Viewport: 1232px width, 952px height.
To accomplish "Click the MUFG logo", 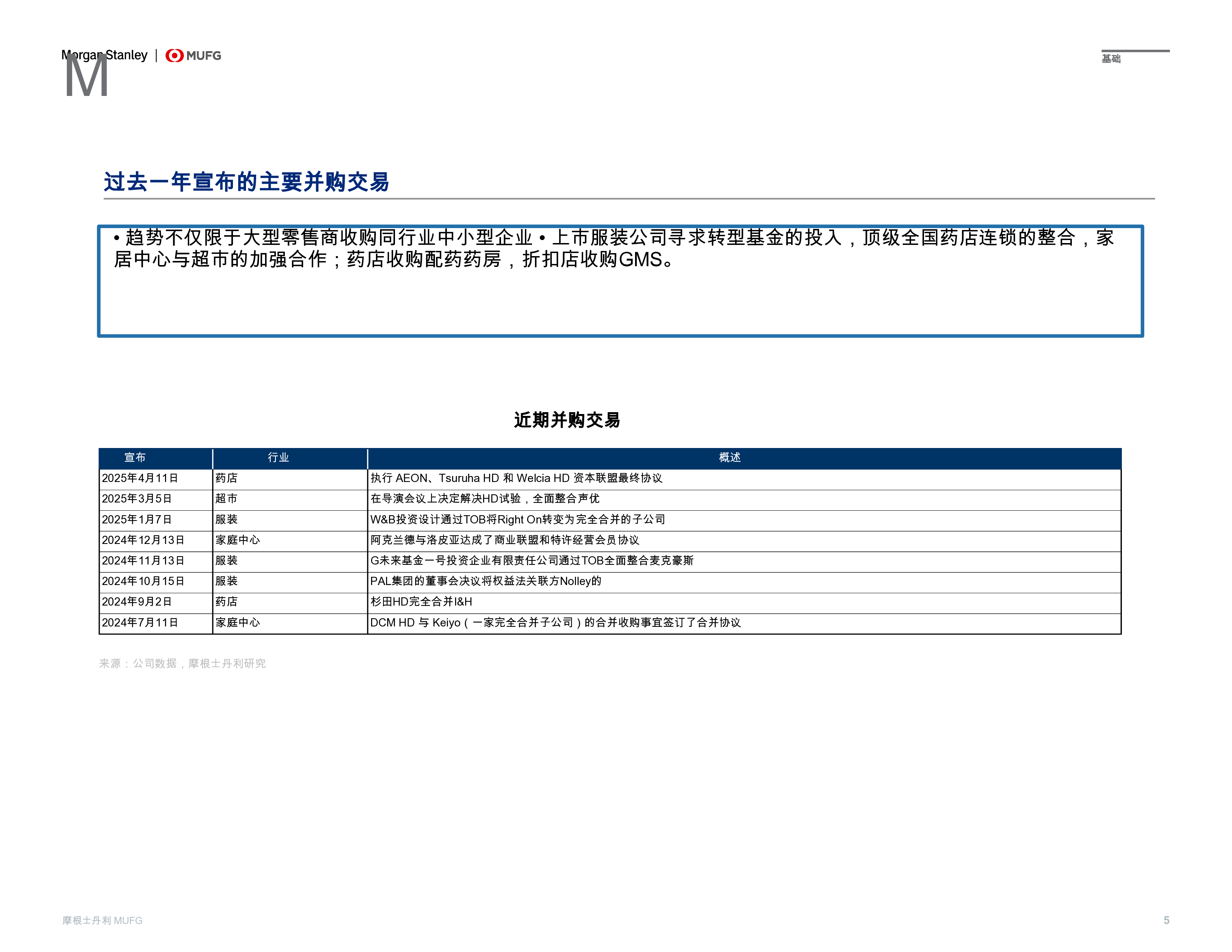I will pos(193,55).
